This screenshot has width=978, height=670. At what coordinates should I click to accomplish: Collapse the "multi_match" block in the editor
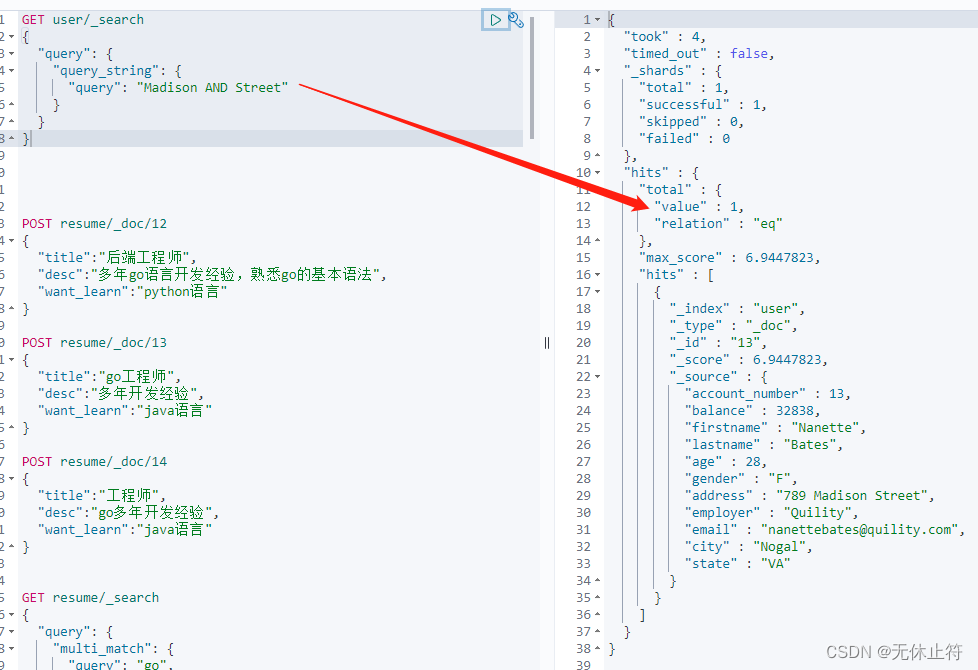pyautogui.click(x=11, y=649)
